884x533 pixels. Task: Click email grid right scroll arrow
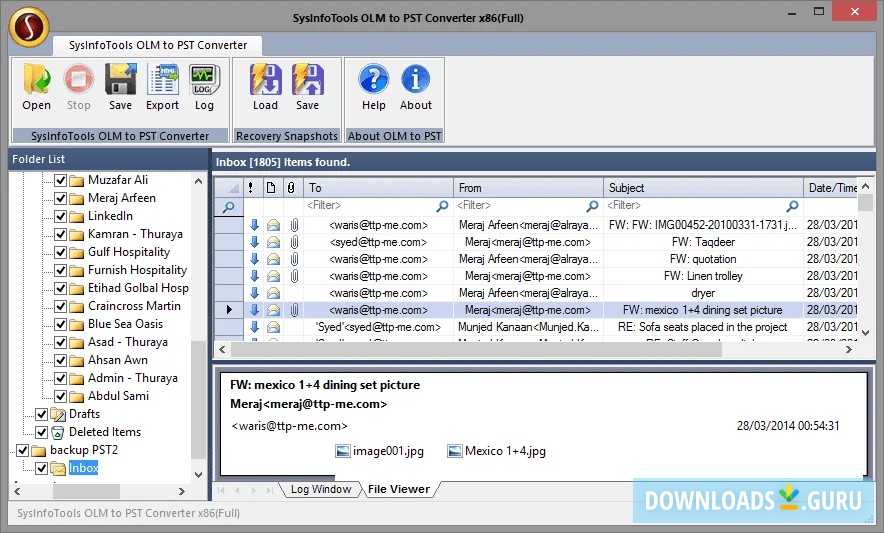(x=848, y=350)
